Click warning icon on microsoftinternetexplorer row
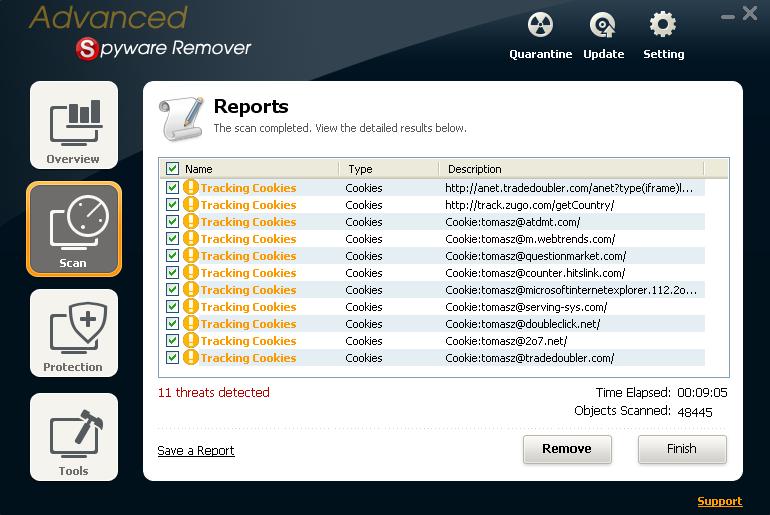The image size is (770, 515). point(191,290)
